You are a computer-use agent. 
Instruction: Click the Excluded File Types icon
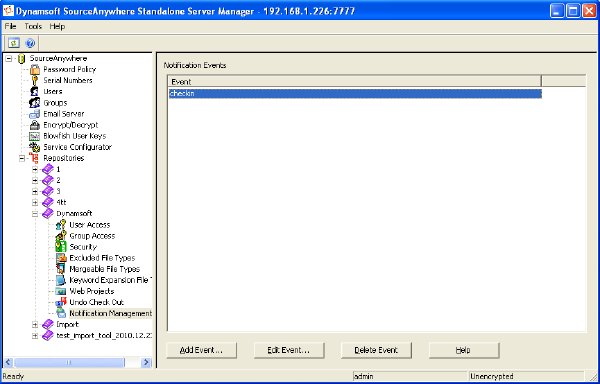(x=61, y=258)
